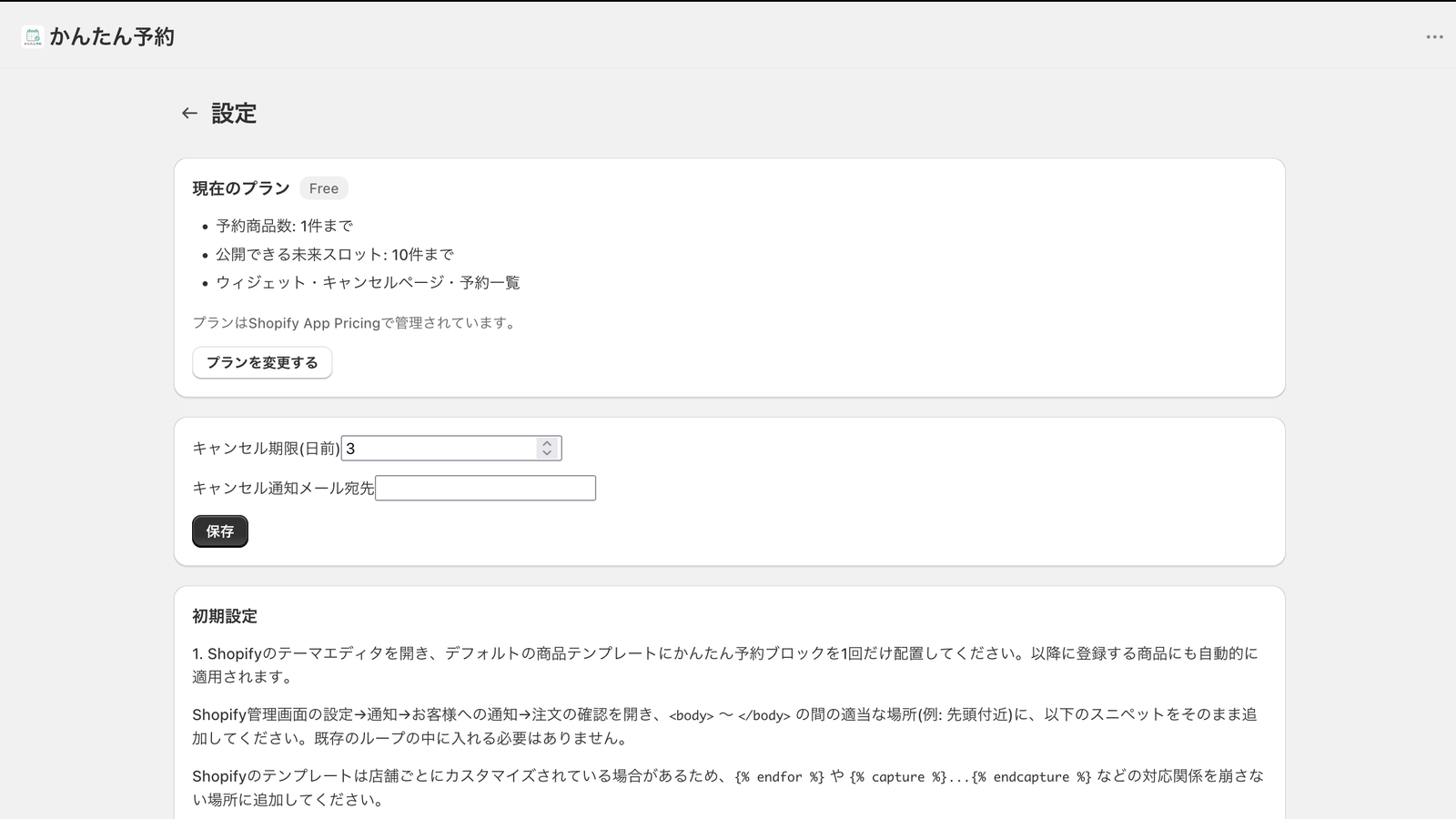This screenshot has width=1456, height=819.
Task: Open the three-dot more options menu
Action: click(1434, 37)
